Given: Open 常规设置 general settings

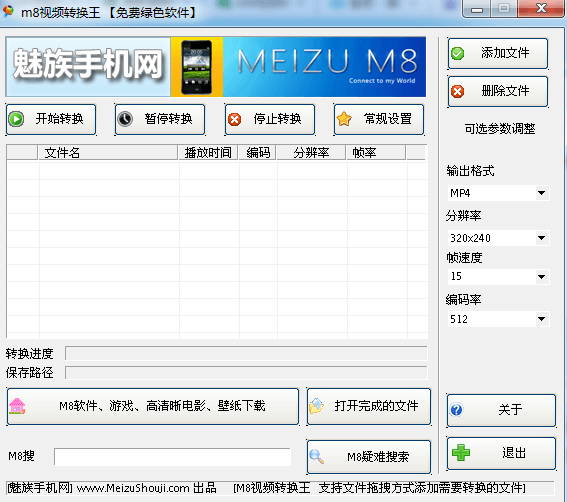Looking at the screenshot, I should point(379,119).
